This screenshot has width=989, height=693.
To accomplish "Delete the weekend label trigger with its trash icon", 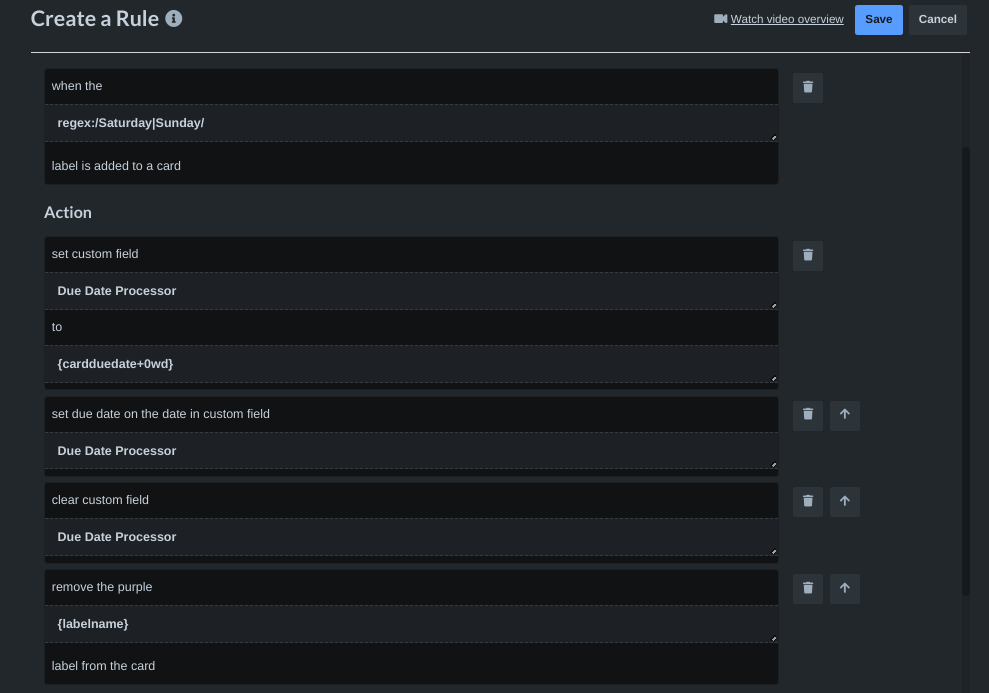I will [x=807, y=87].
